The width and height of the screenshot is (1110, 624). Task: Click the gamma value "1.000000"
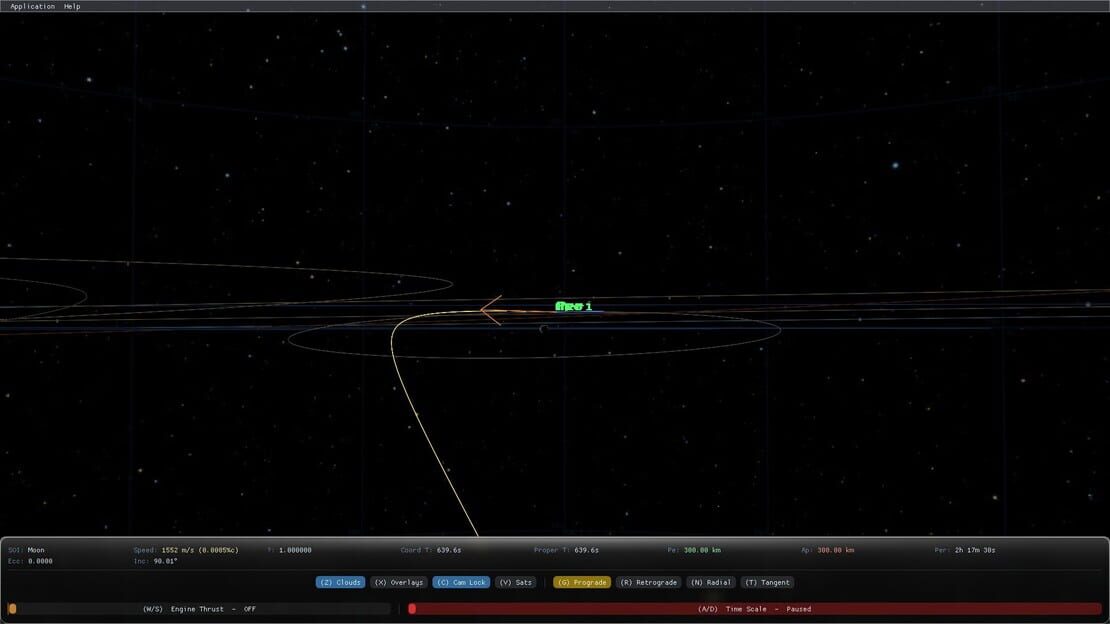coord(295,550)
